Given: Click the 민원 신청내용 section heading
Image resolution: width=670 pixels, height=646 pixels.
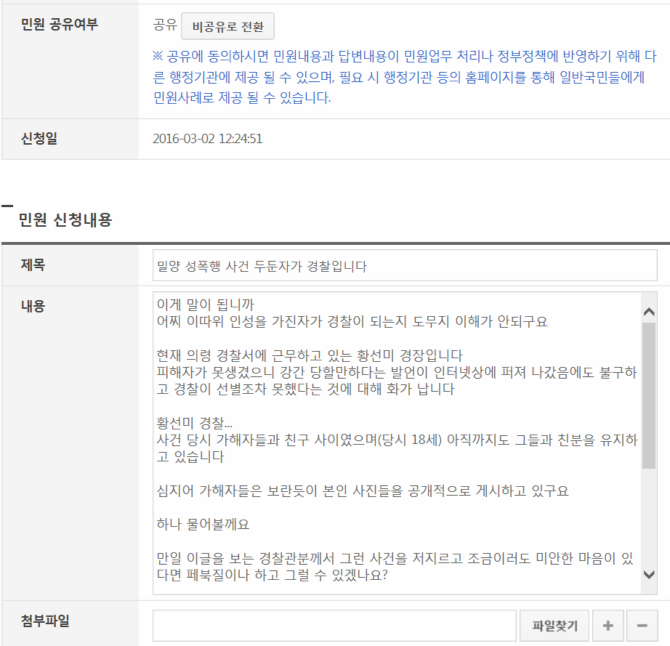Looking at the screenshot, I should click(x=65, y=219).
